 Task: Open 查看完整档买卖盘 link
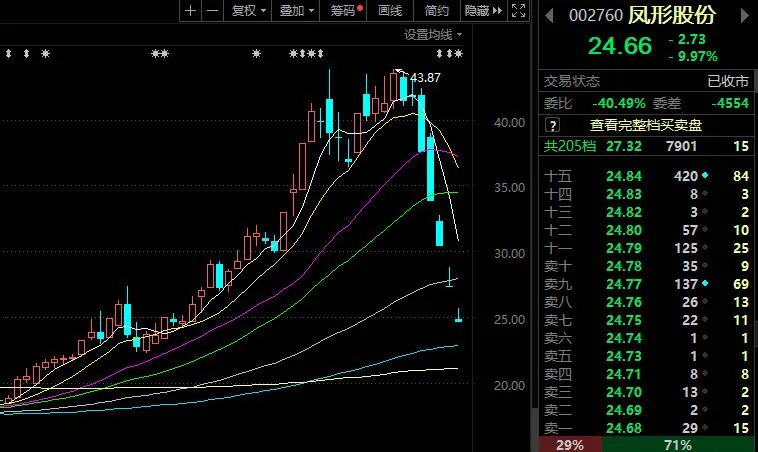645,125
